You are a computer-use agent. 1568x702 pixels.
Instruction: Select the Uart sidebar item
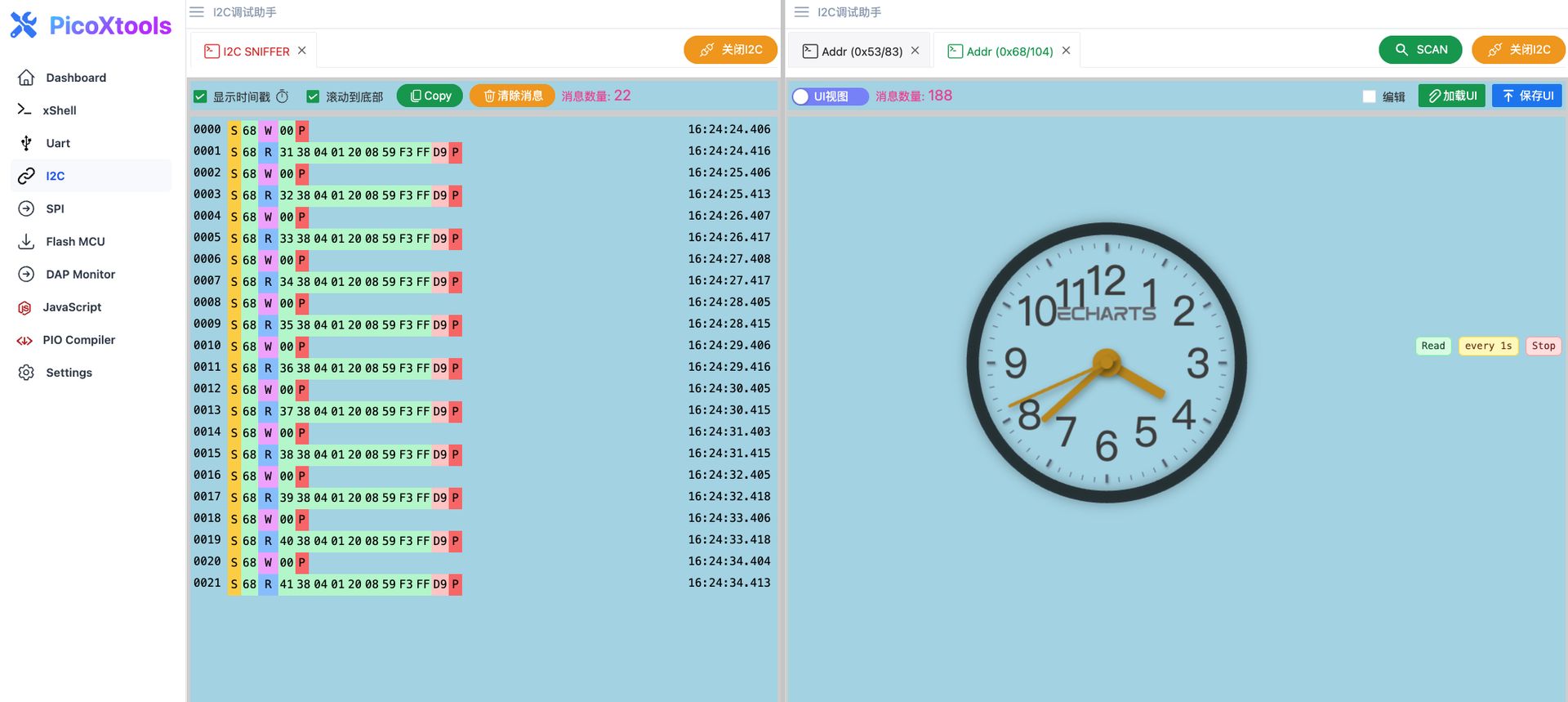(x=57, y=143)
